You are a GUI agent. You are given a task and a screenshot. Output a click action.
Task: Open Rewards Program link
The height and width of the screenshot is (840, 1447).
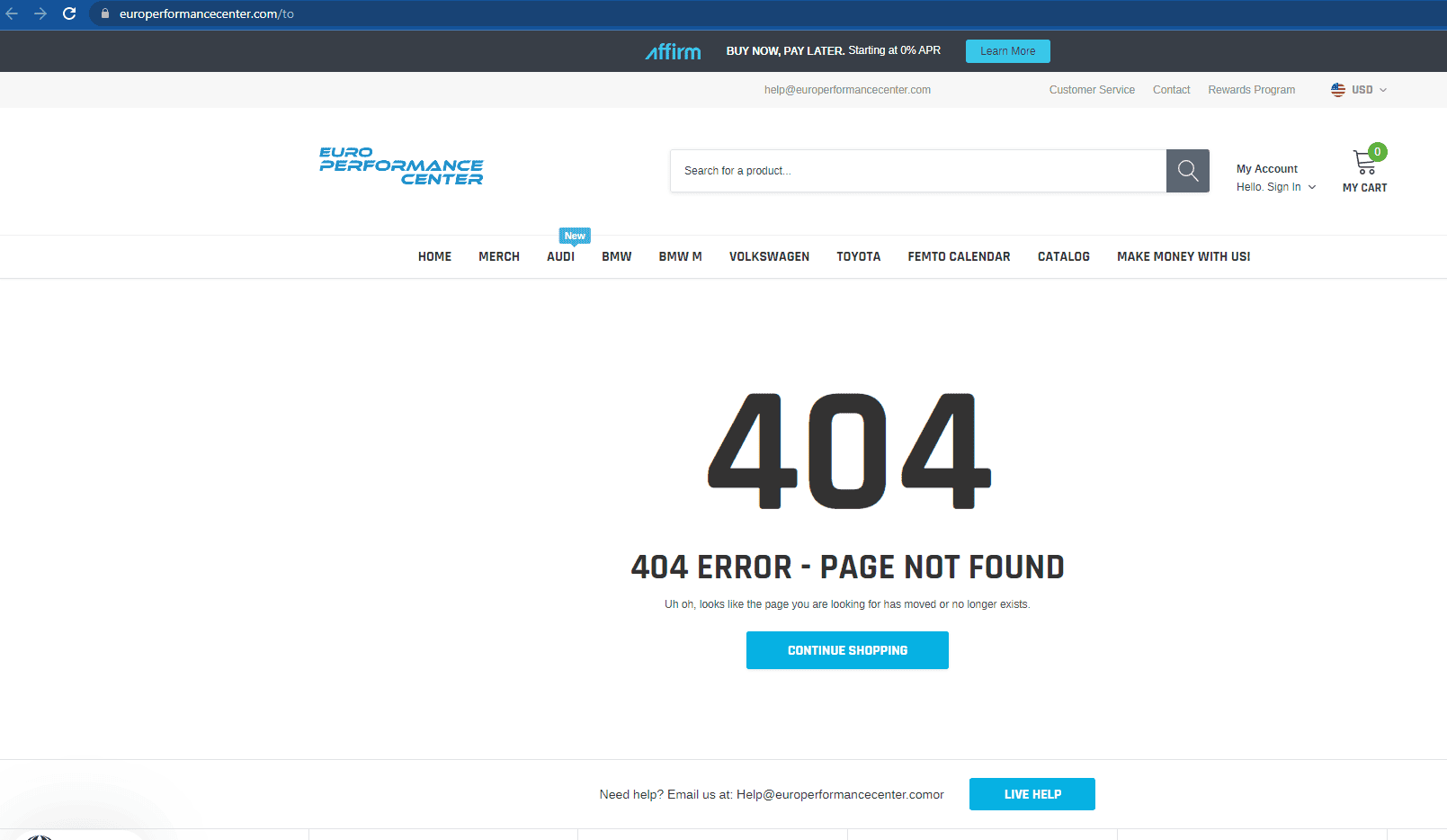[x=1251, y=90]
